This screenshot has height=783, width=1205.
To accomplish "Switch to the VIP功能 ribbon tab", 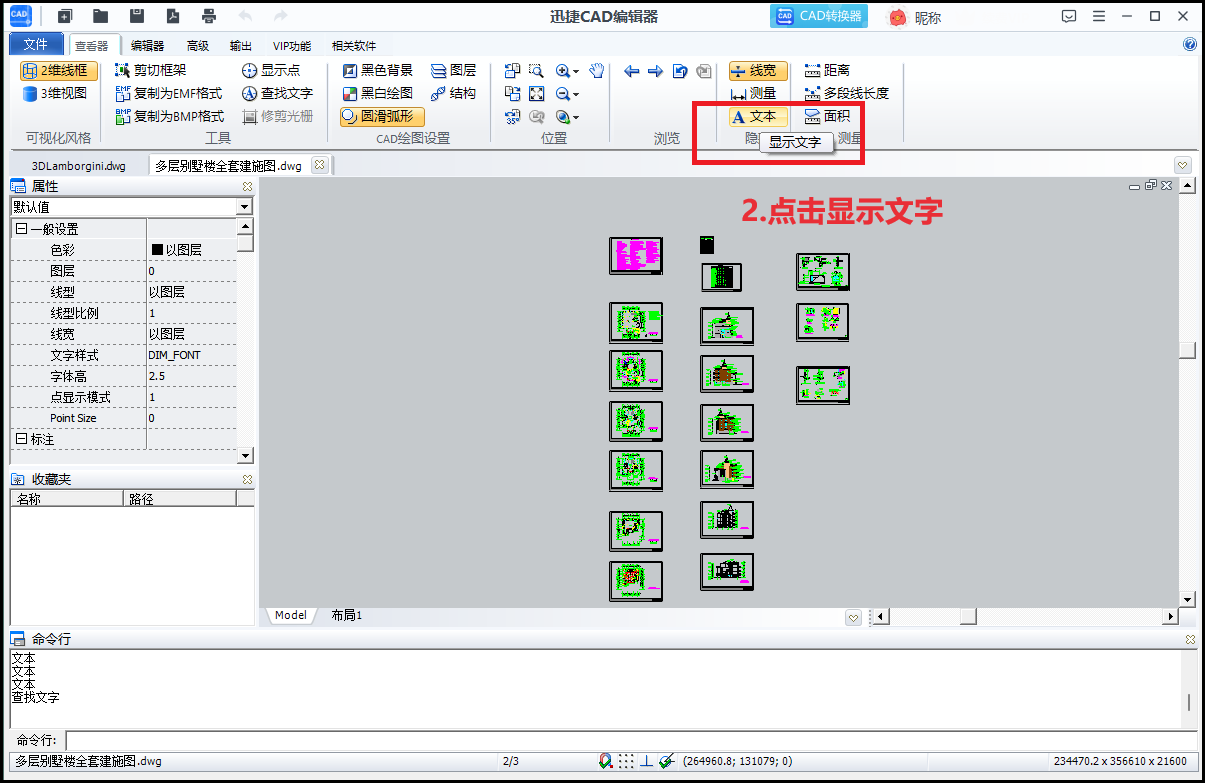I will pos(292,46).
